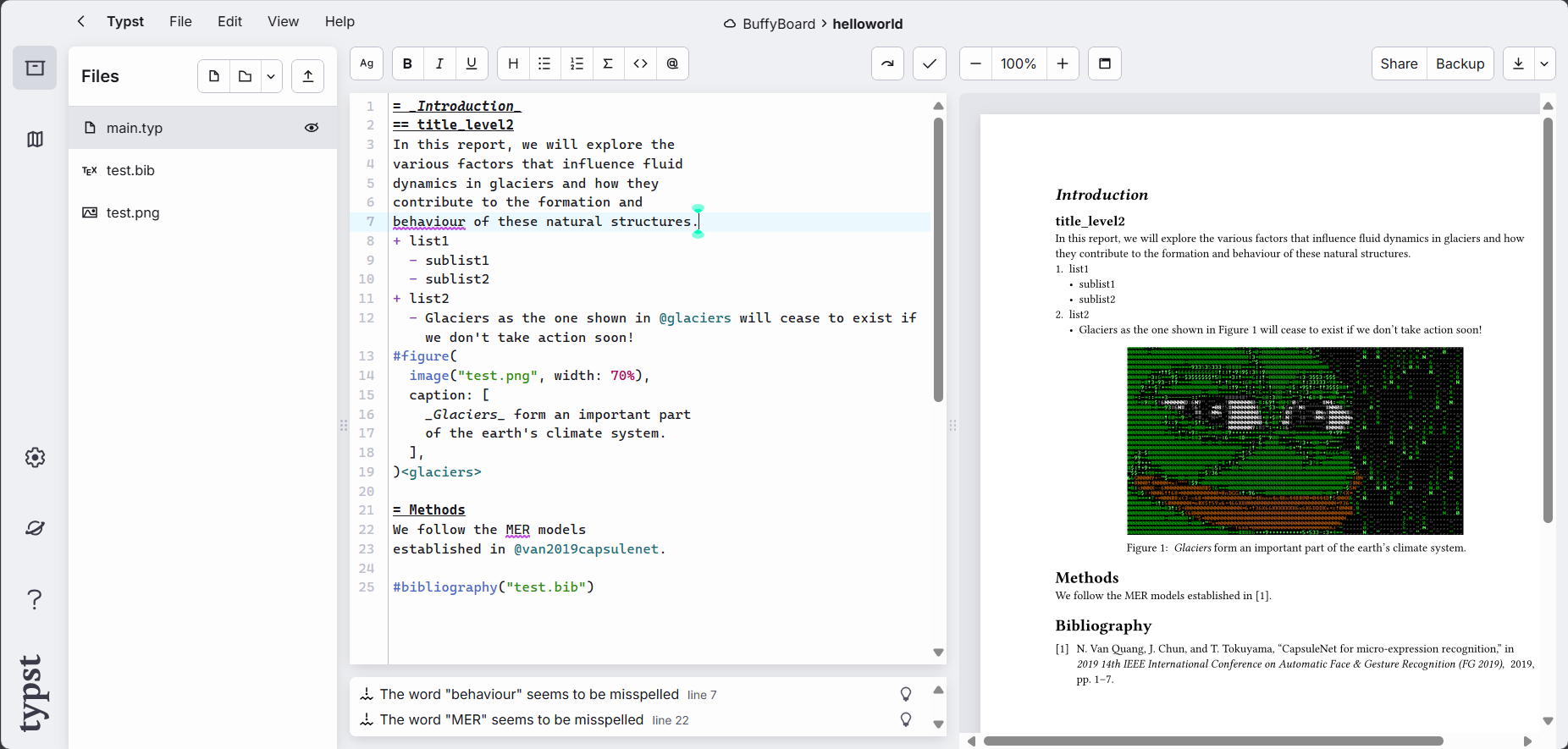Click line number 13 in gutter
Viewport: 1568px width, 749px height.
[366, 356]
